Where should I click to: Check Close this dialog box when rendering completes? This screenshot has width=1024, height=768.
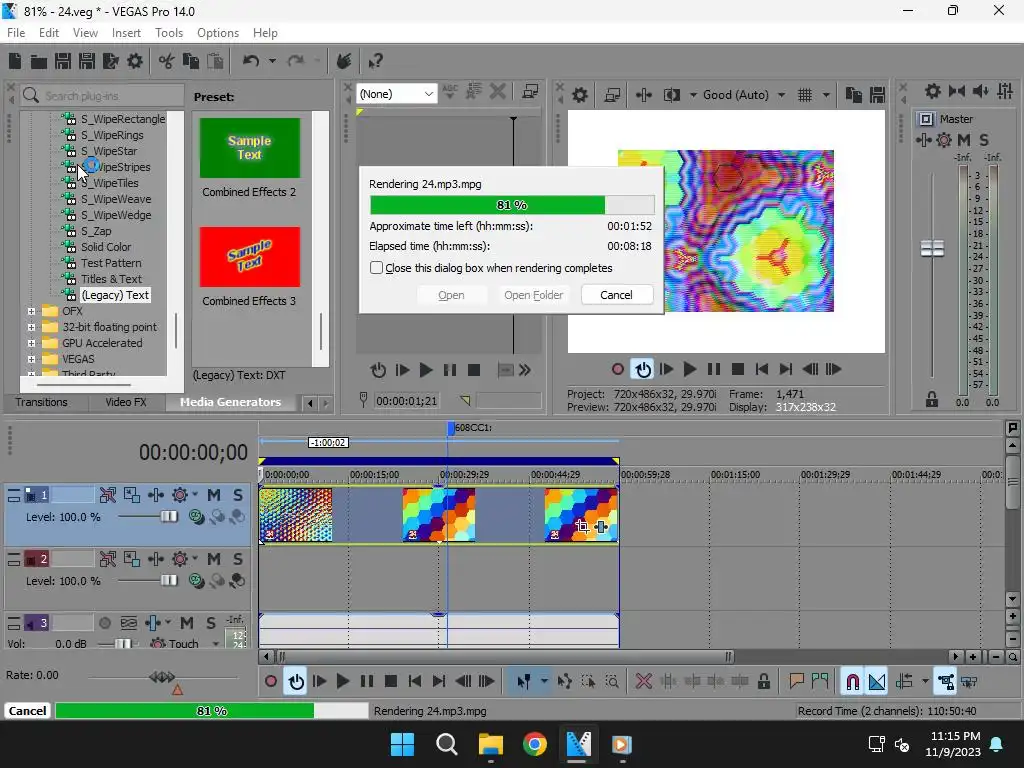376,268
